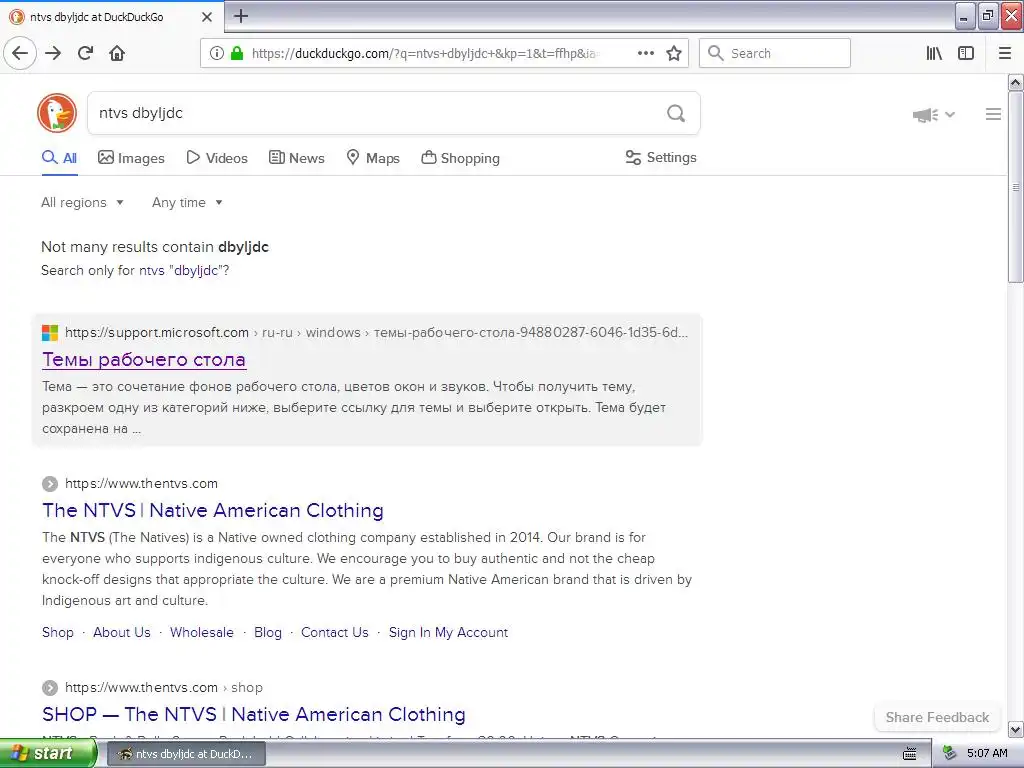Switch to the Maps tab
Viewport: 1024px width, 768px height.
(372, 158)
